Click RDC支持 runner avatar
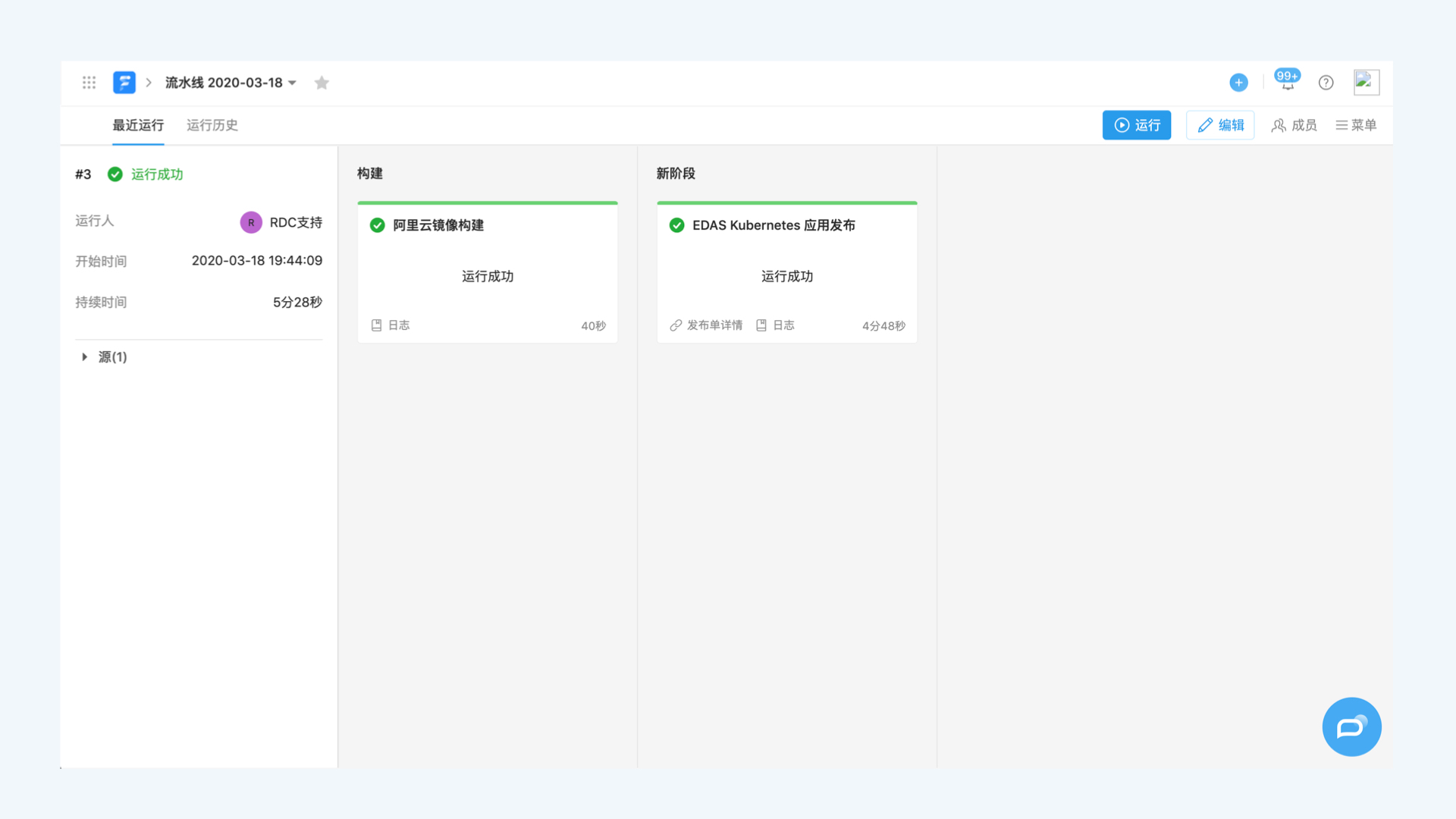Screen dimensions: 1456x819 pyautogui.click(x=251, y=222)
